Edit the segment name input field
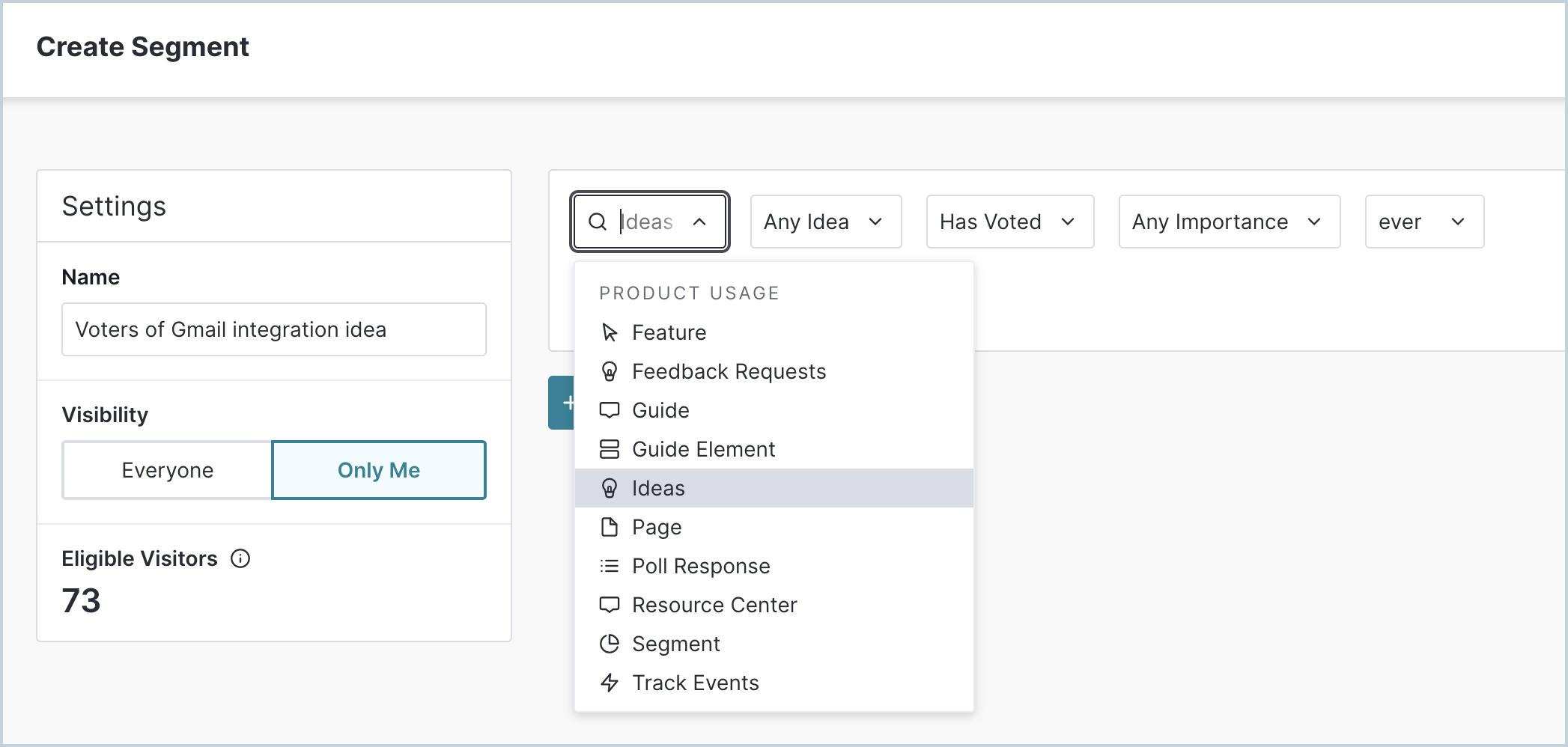 (x=273, y=329)
